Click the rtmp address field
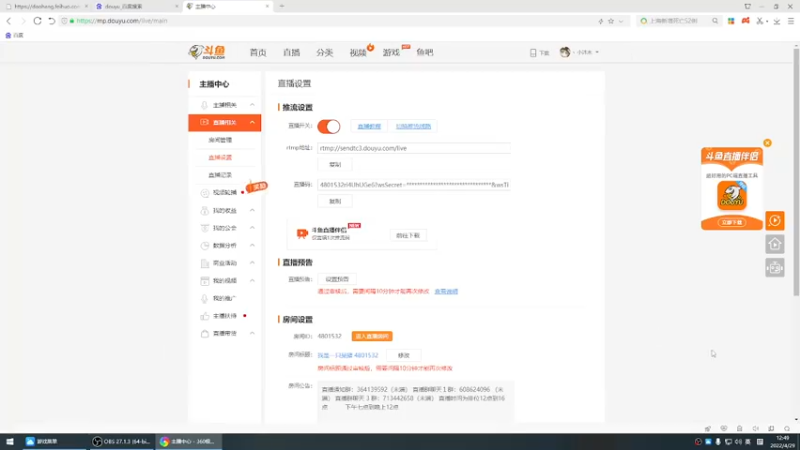Screen dimensions: 800x450 pos(414,148)
